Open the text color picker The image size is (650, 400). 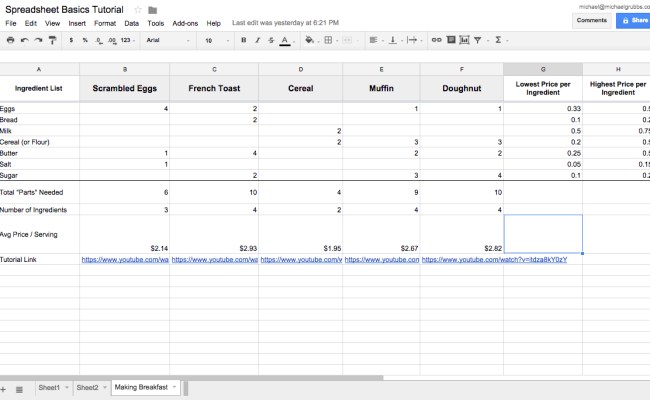(x=285, y=41)
